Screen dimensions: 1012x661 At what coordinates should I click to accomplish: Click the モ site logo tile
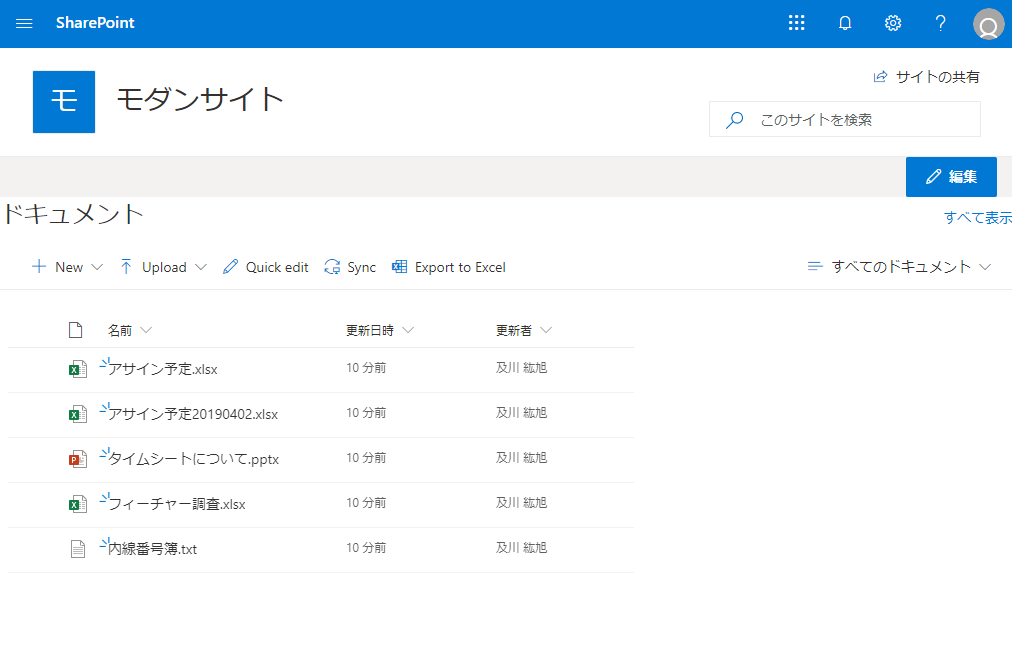64,102
